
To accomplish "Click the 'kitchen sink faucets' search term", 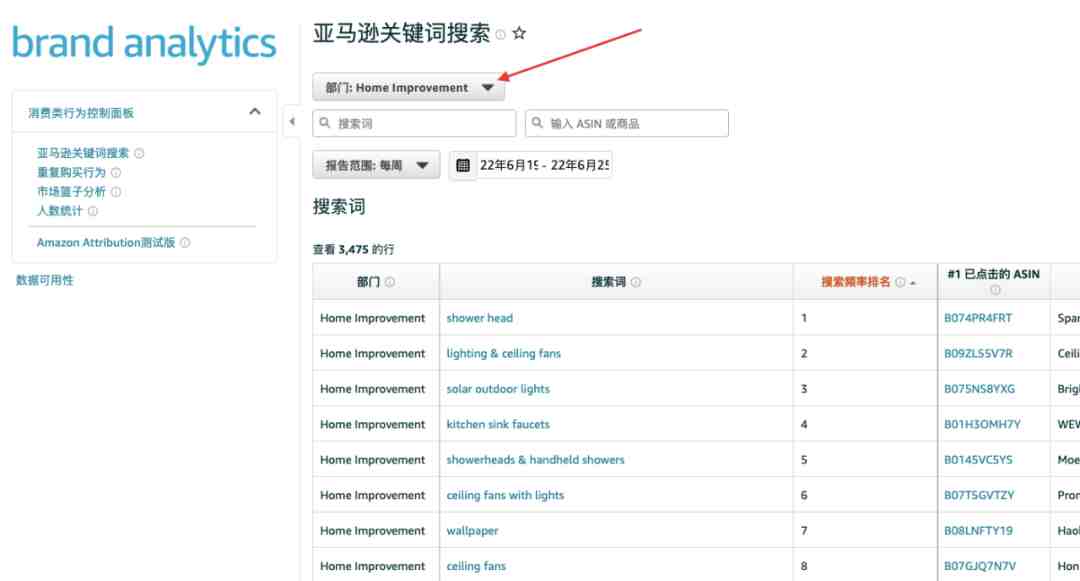I will (x=498, y=425).
